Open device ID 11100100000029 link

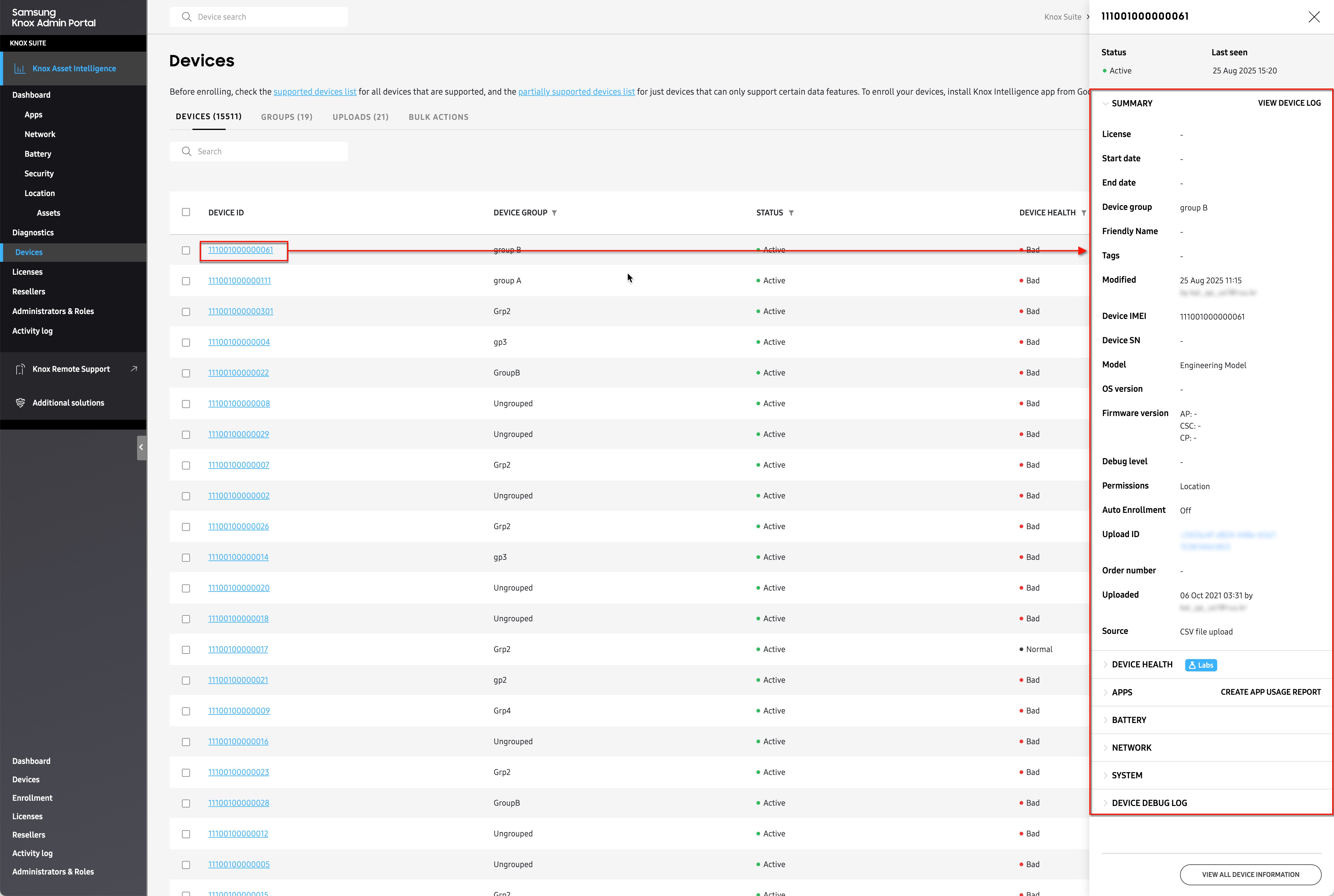pyautogui.click(x=238, y=435)
